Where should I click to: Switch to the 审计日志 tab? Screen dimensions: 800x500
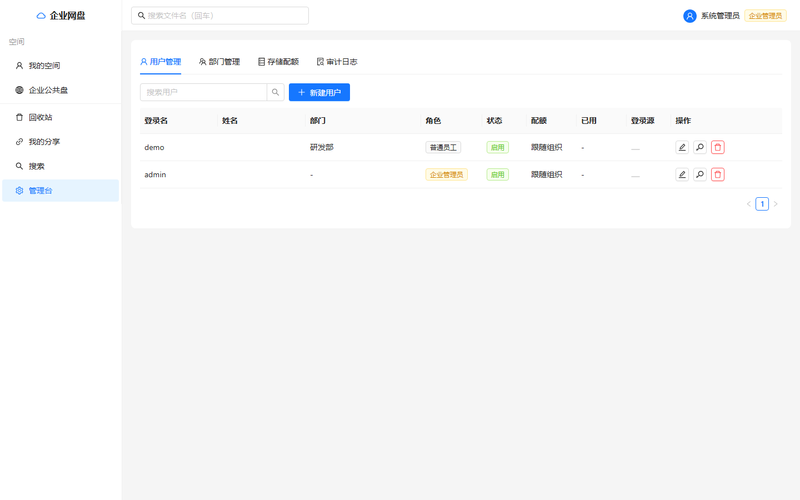[x=337, y=62]
